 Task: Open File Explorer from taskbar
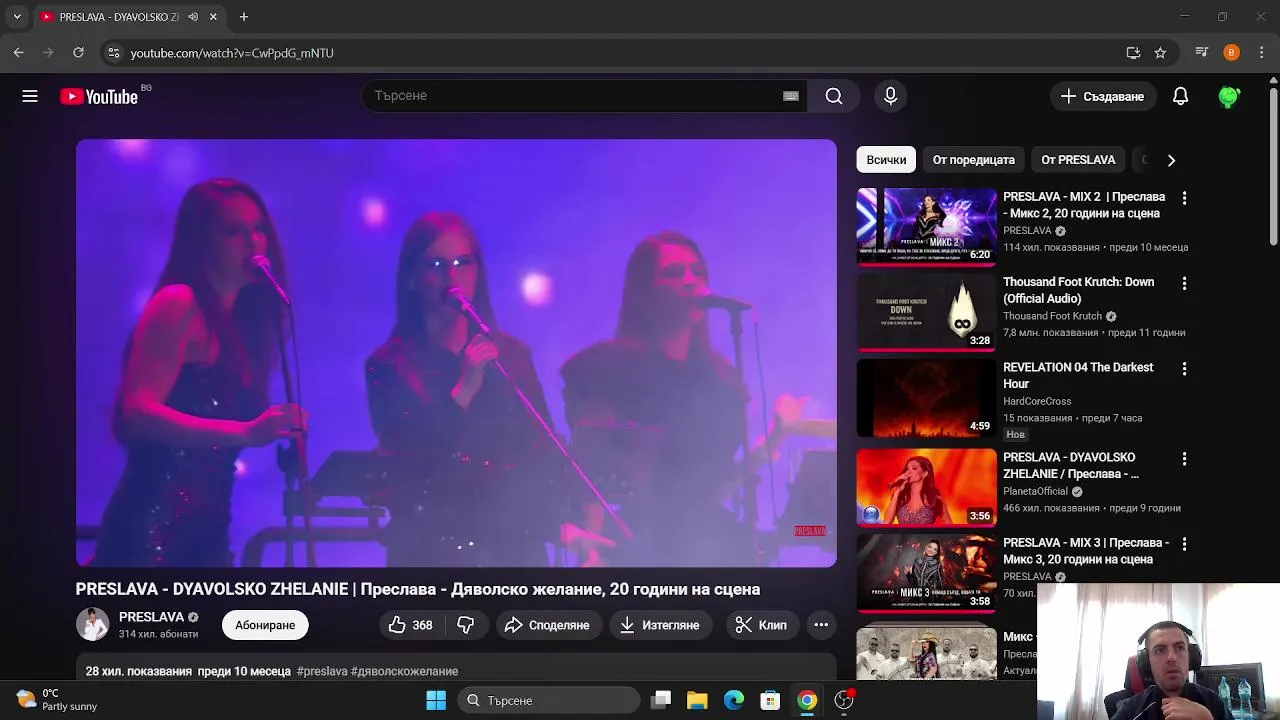click(x=697, y=700)
